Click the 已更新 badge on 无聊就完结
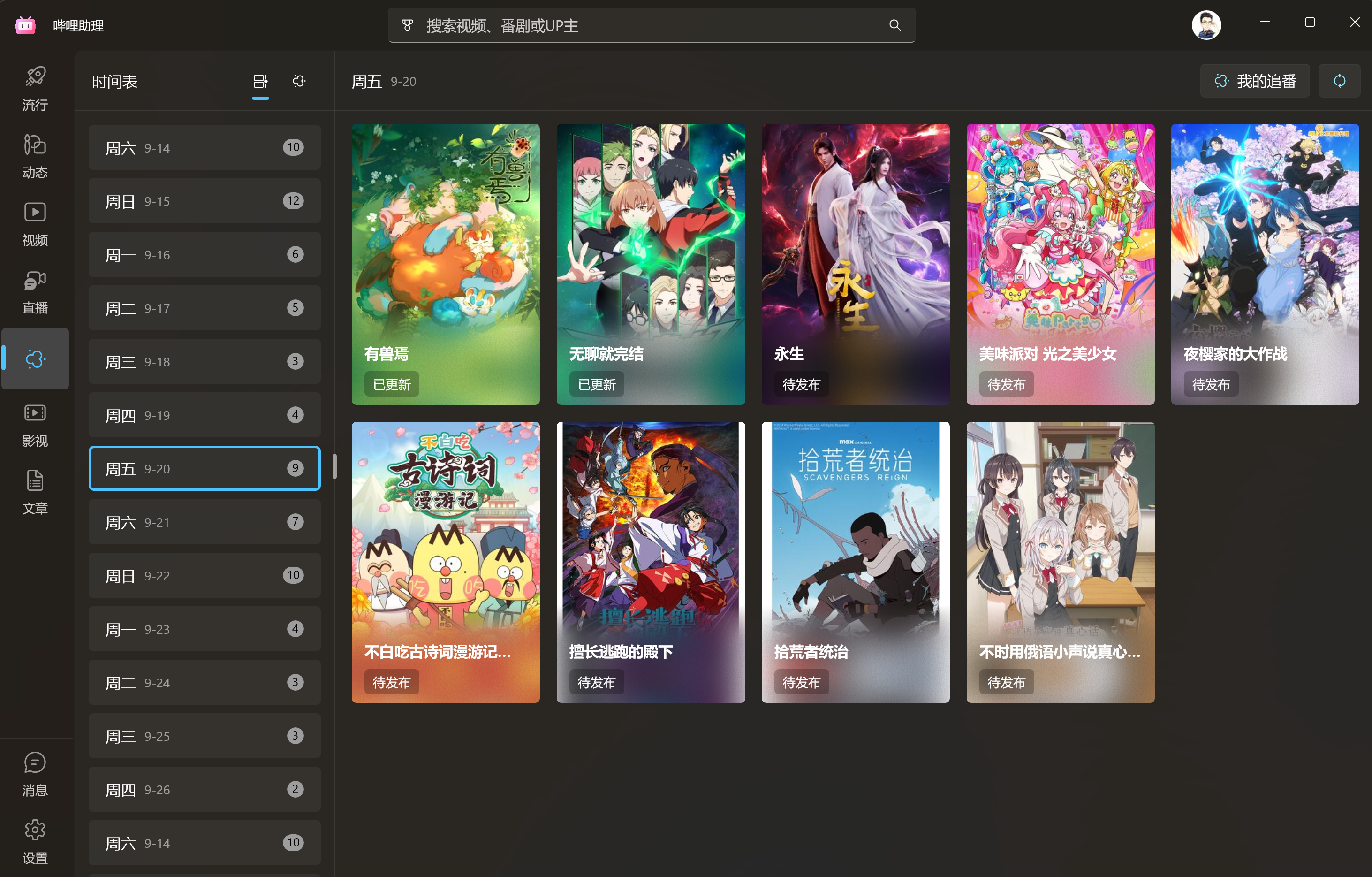This screenshot has height=877, width=1372. pos(597,385)
